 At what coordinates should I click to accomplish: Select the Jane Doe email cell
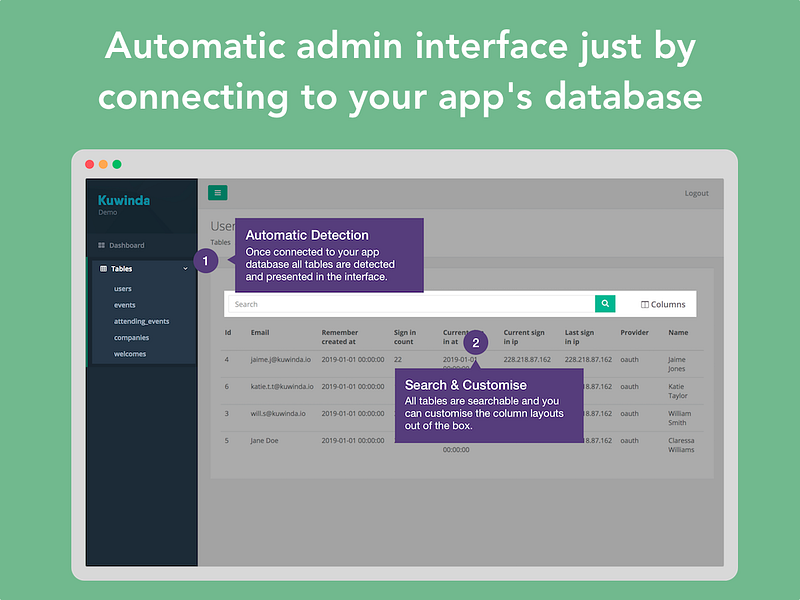[x=264, y=441]
